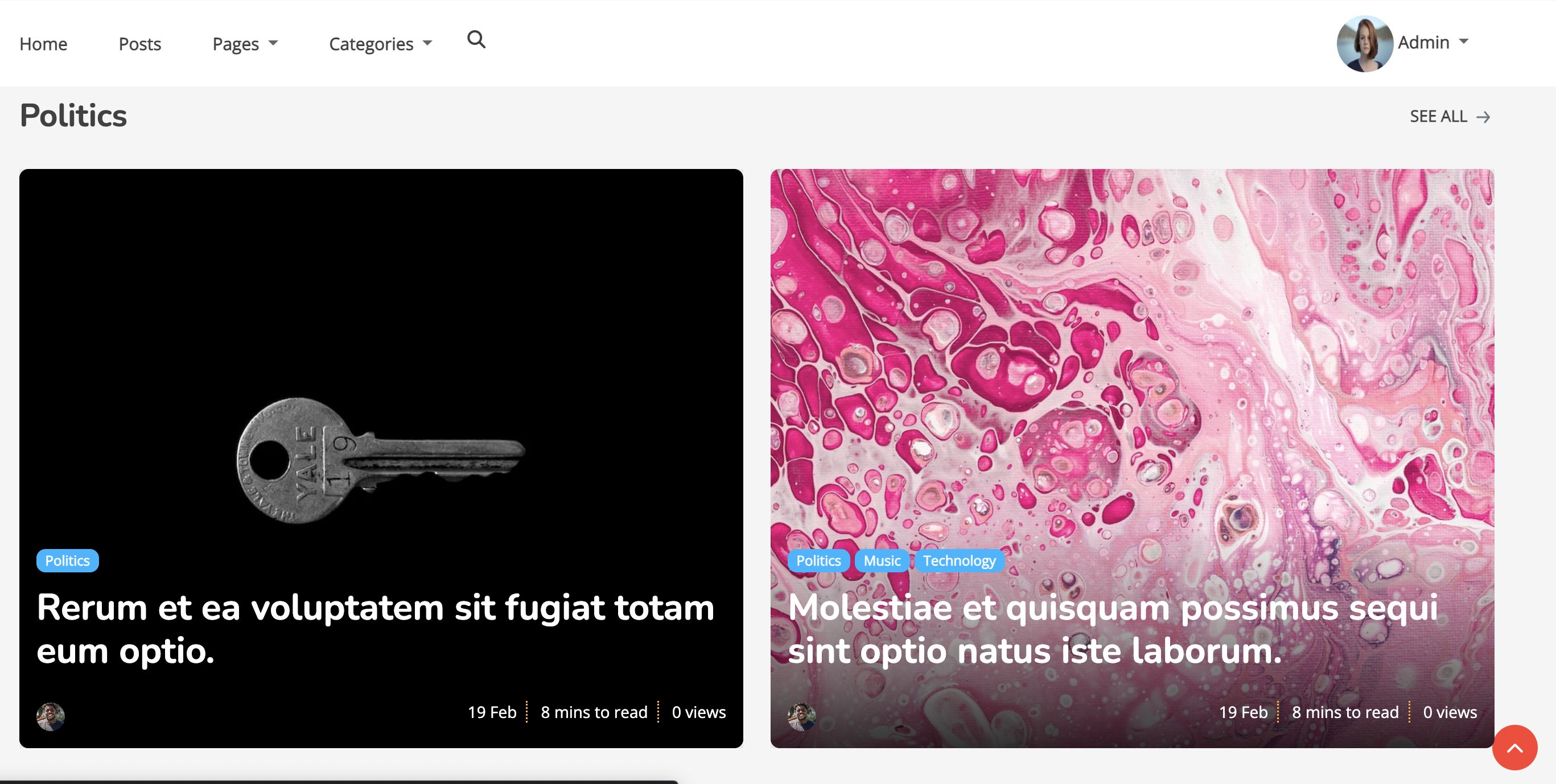Click the search magnifier icon

(476, 40)
